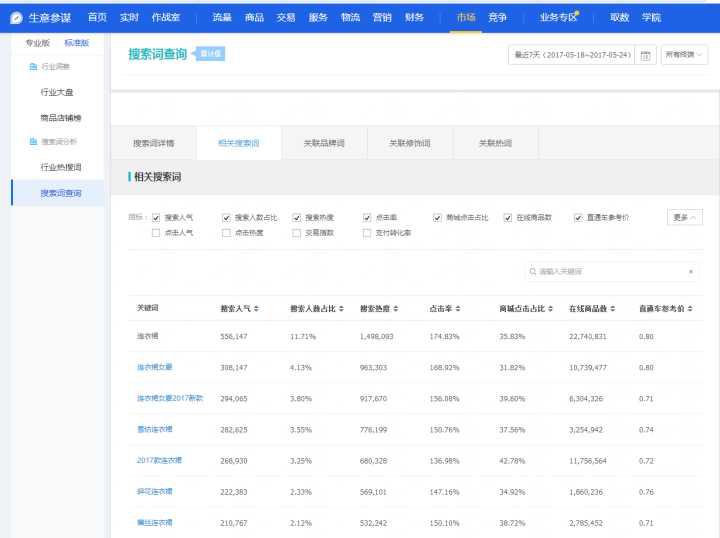Open the calendar icon beside the date range
This screenshot has height=538, width=720.
[645, 56]
